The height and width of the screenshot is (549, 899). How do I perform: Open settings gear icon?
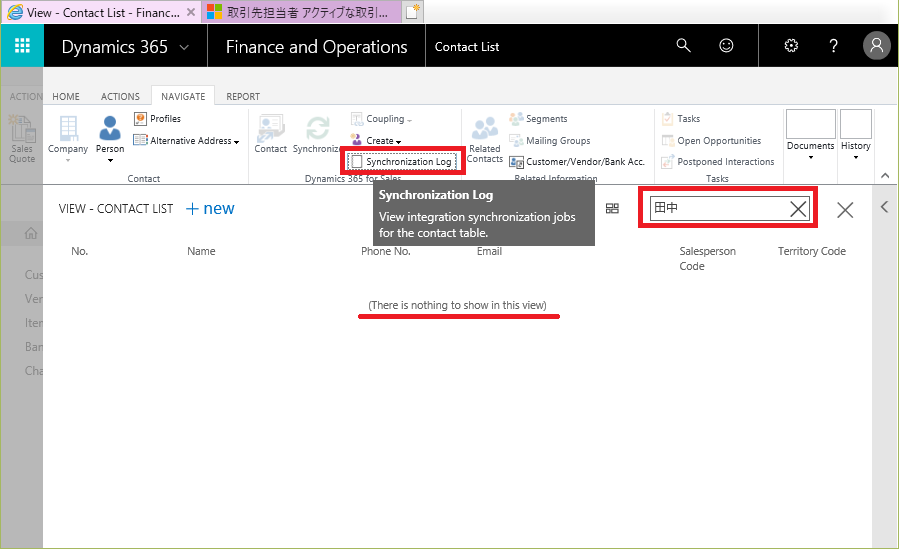coord(791,45)
